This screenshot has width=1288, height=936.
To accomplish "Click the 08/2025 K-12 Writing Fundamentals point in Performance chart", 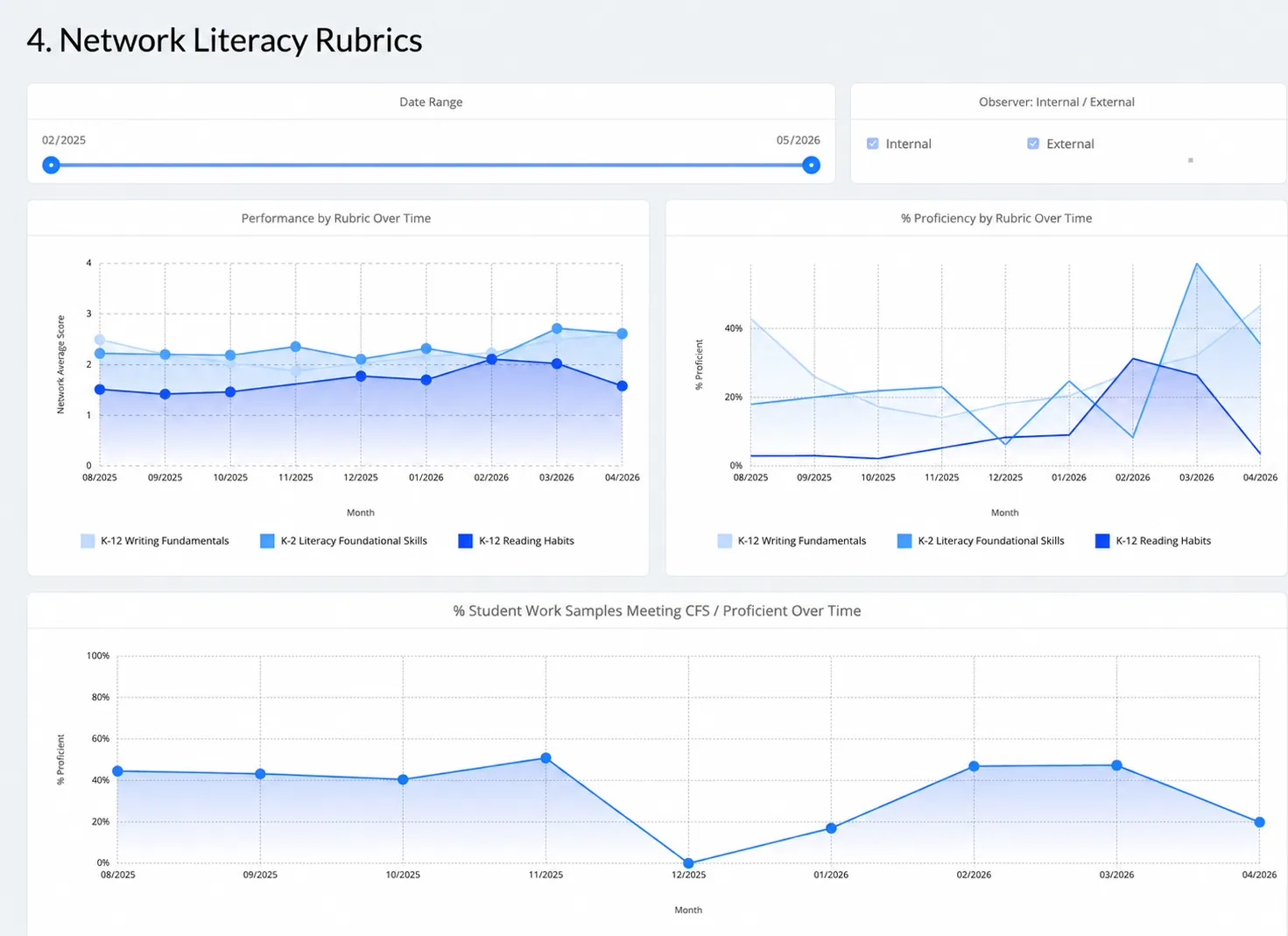I will click(x=100, y=340).
